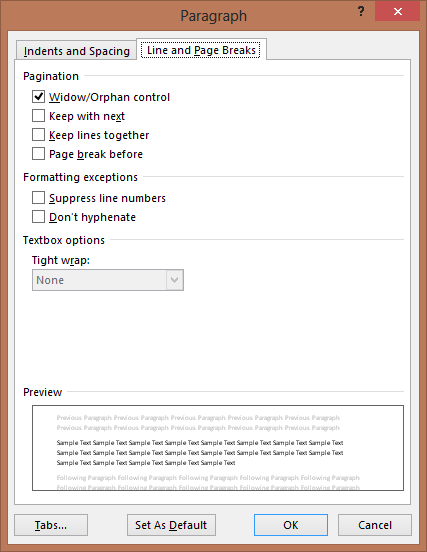
Task: Close the Paragraph dialog with X
Action: (397, 12)
